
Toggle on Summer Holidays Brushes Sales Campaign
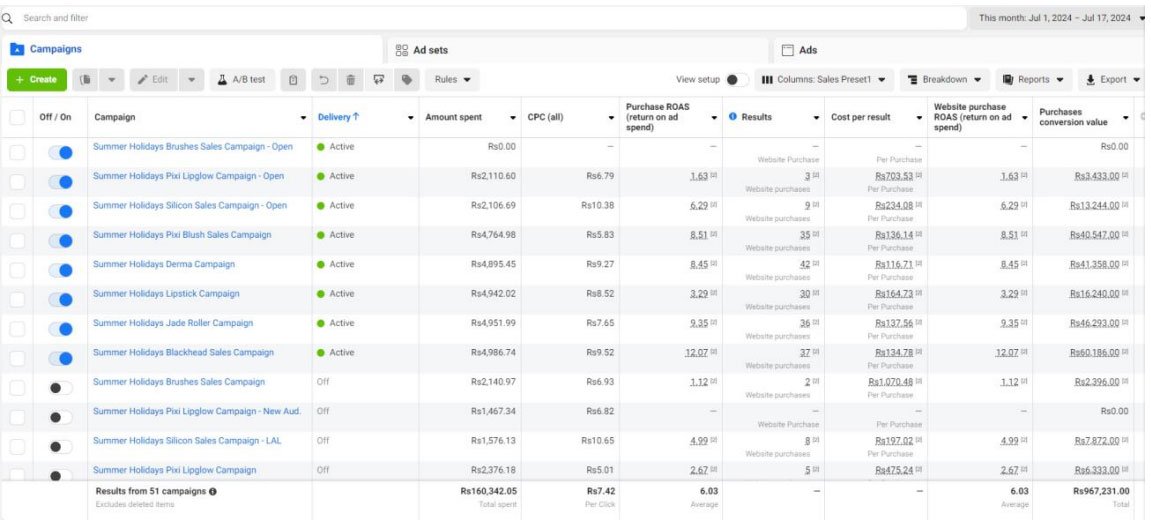point(61,388)
